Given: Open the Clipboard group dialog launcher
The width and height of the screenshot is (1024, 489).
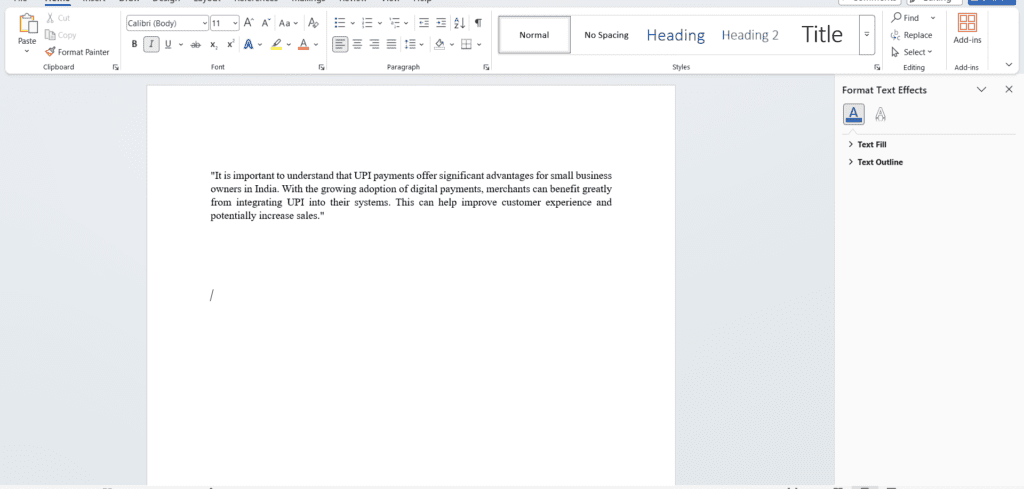Looking at the screenshot, I should tap(116, 67).
